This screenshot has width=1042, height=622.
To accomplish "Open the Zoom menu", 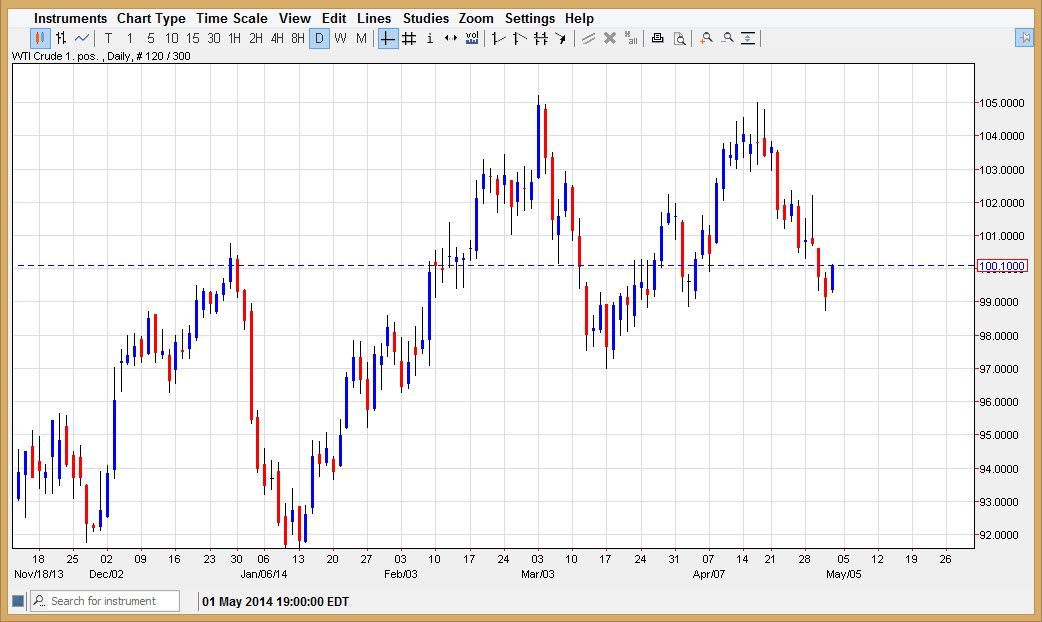I will click(476, 18).
